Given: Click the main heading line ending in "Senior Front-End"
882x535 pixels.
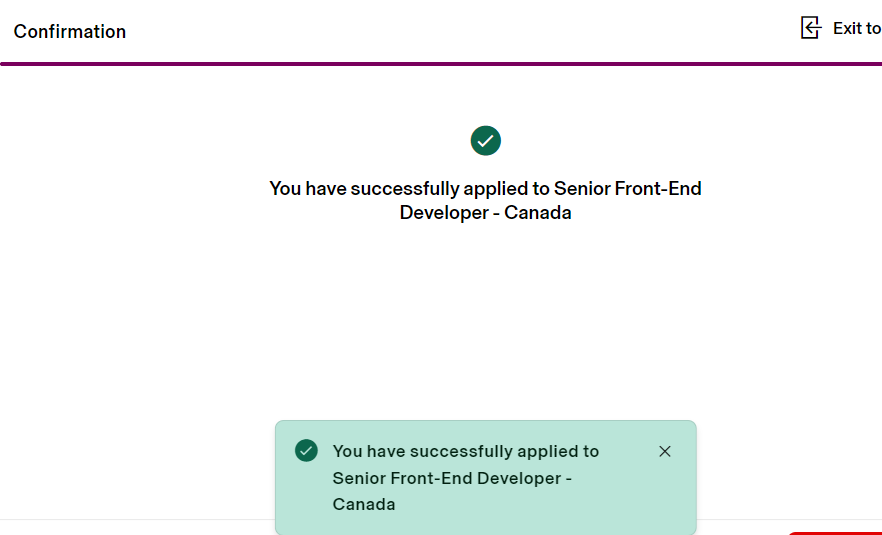Looking at the screenshot, I should [x=486, y=188].
